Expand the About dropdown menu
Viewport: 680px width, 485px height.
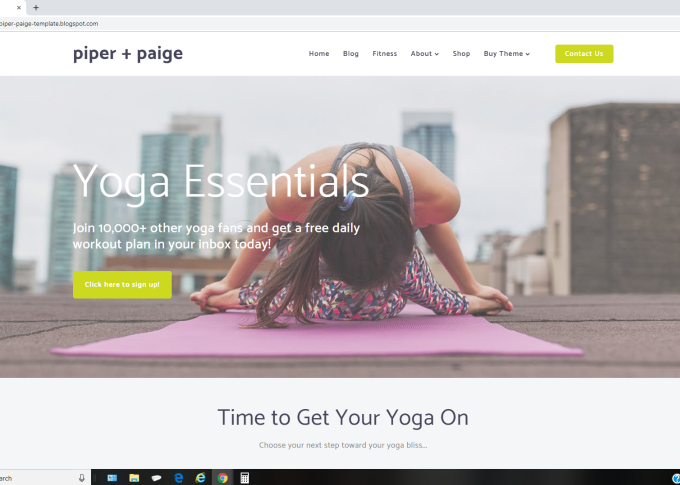tap(425, 54)
